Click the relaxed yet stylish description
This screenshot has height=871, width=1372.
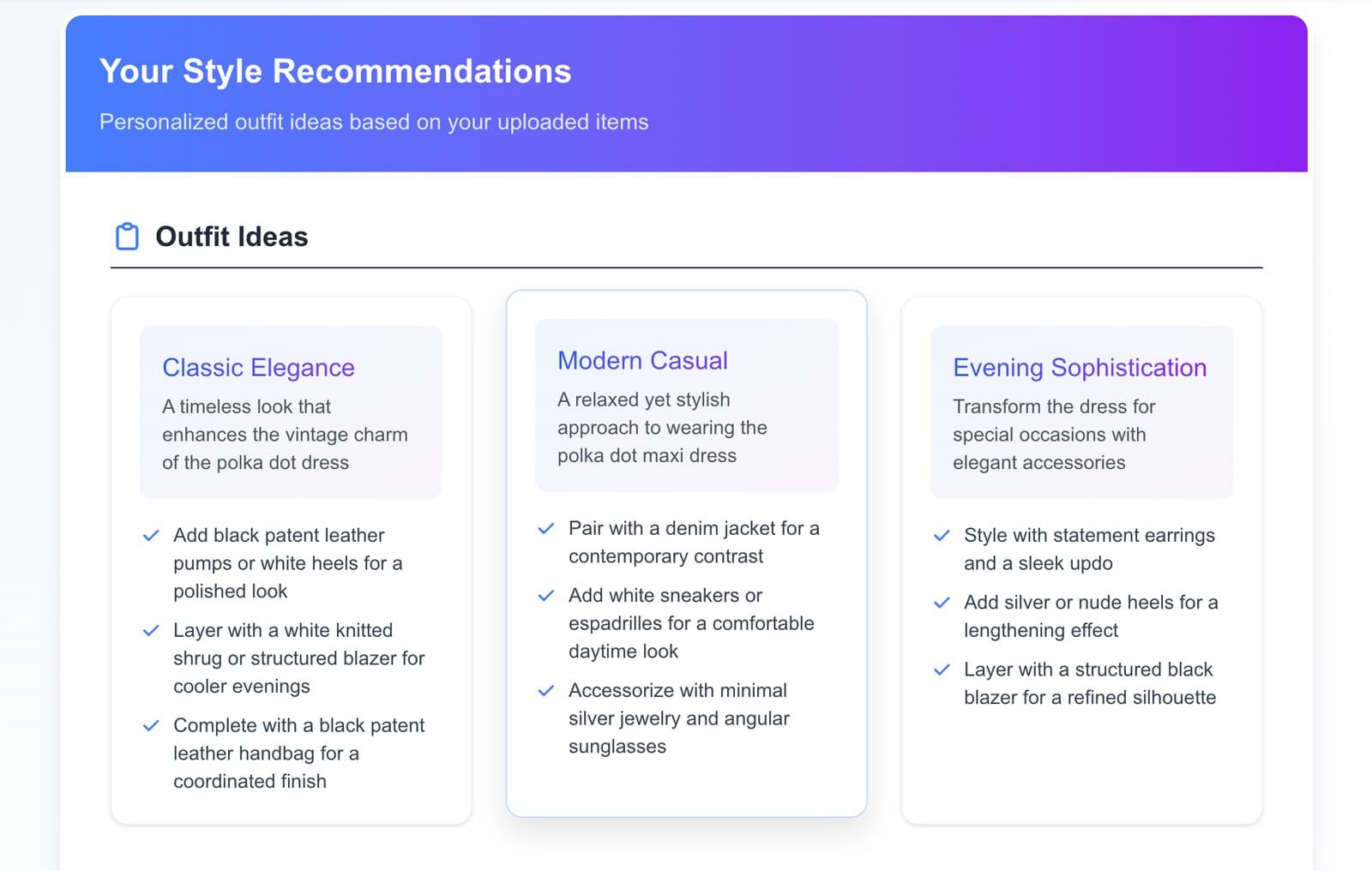pyautogui.click(x=662, y=428)
